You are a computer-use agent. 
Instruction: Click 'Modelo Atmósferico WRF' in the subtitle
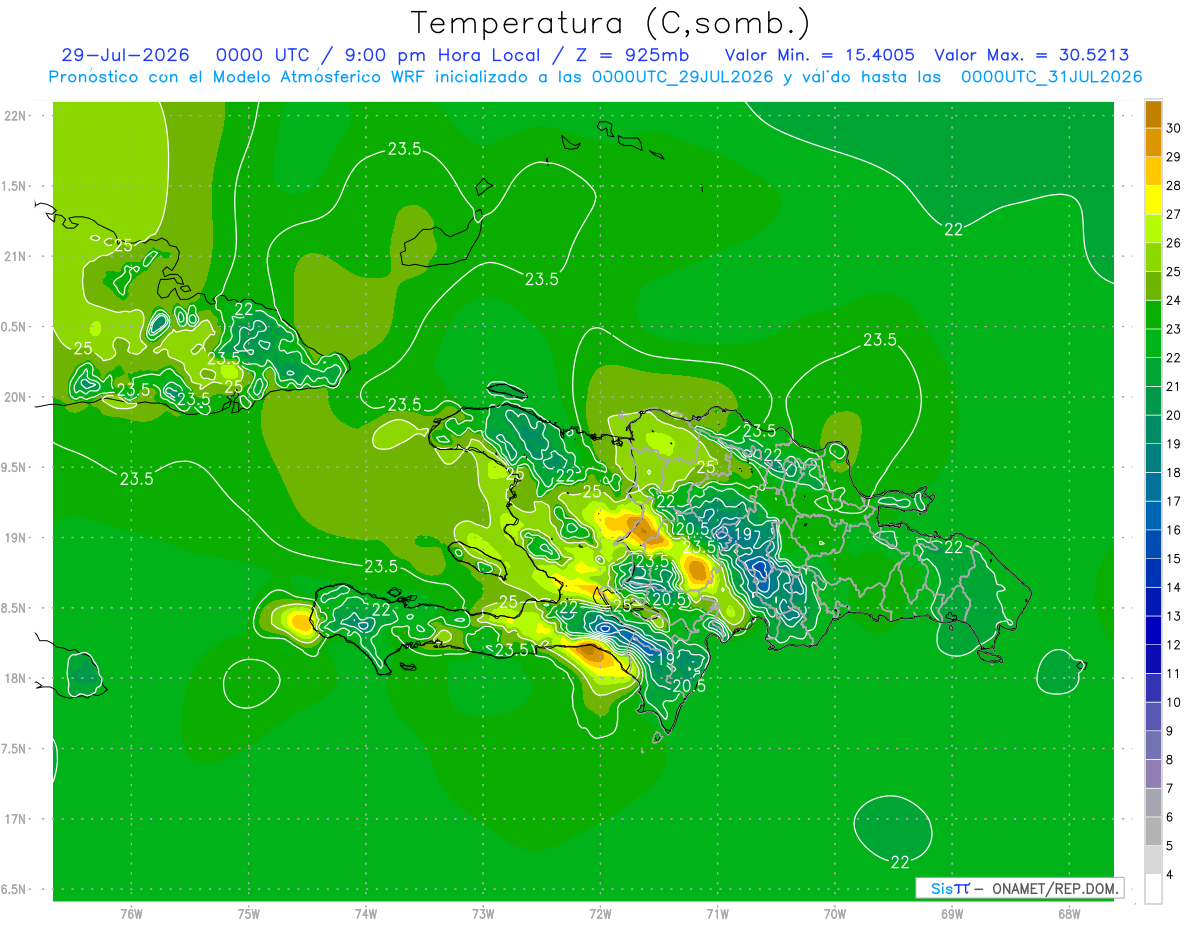coord(317,77)
